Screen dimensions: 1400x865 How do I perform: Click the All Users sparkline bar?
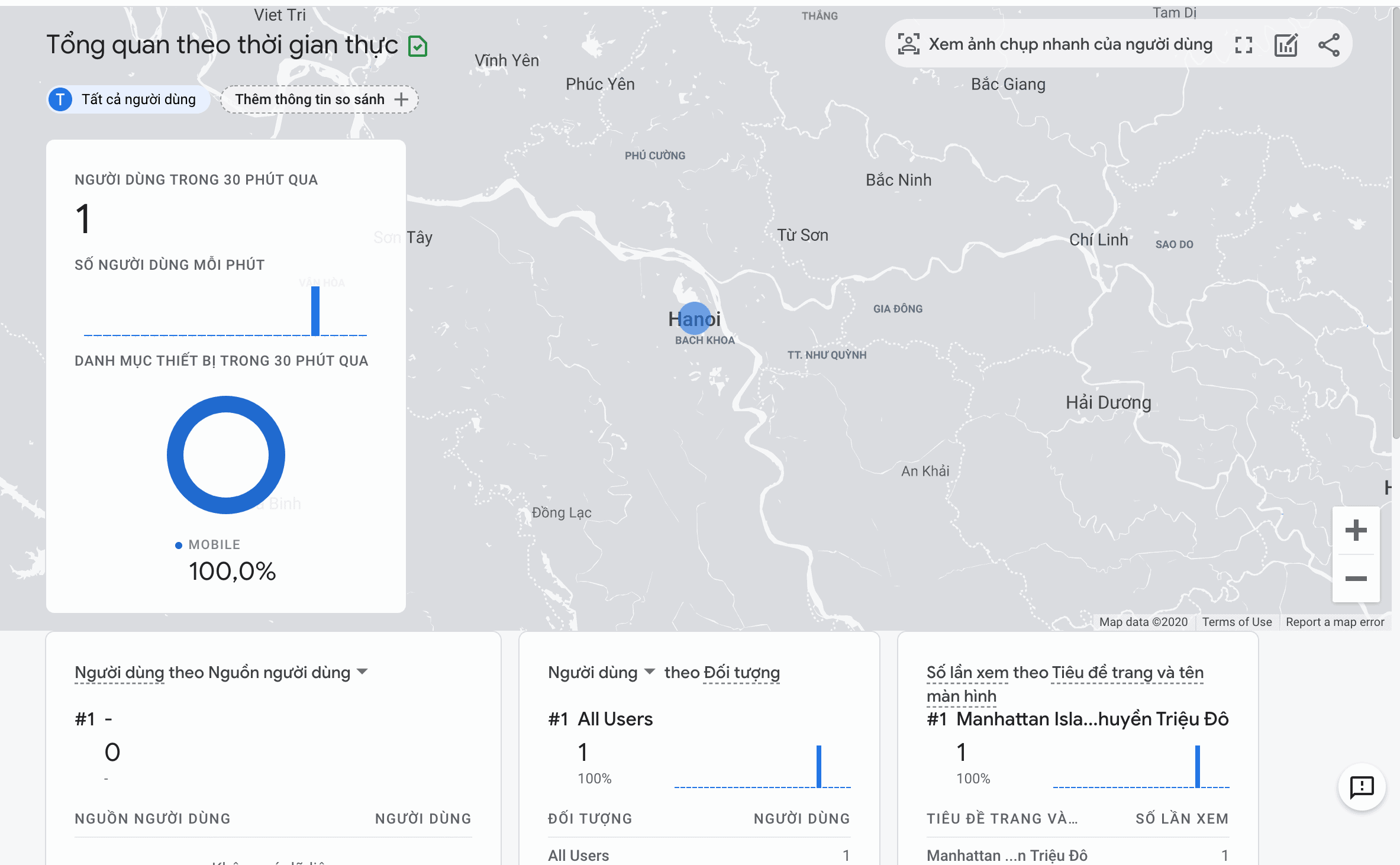819,766
